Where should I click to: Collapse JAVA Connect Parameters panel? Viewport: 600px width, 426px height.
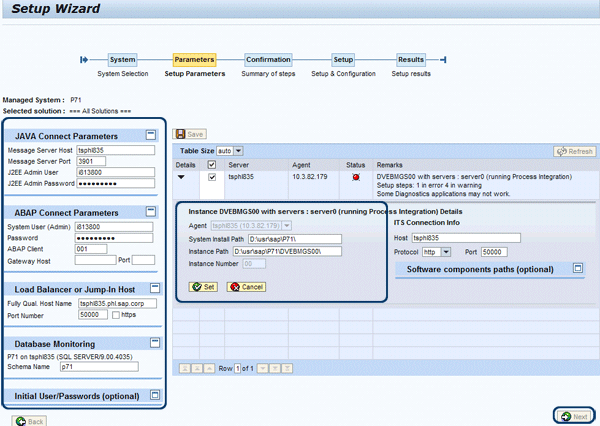151,135
